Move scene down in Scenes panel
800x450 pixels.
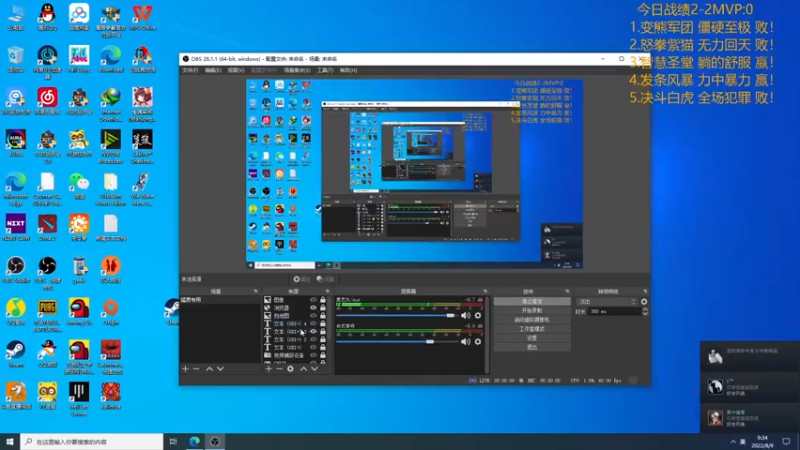pos(220,368)
